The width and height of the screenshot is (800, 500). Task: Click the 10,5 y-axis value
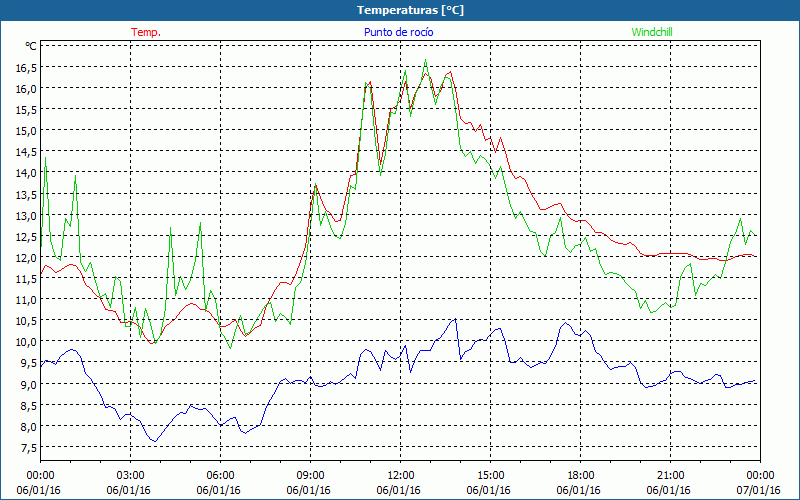point(27,321)
